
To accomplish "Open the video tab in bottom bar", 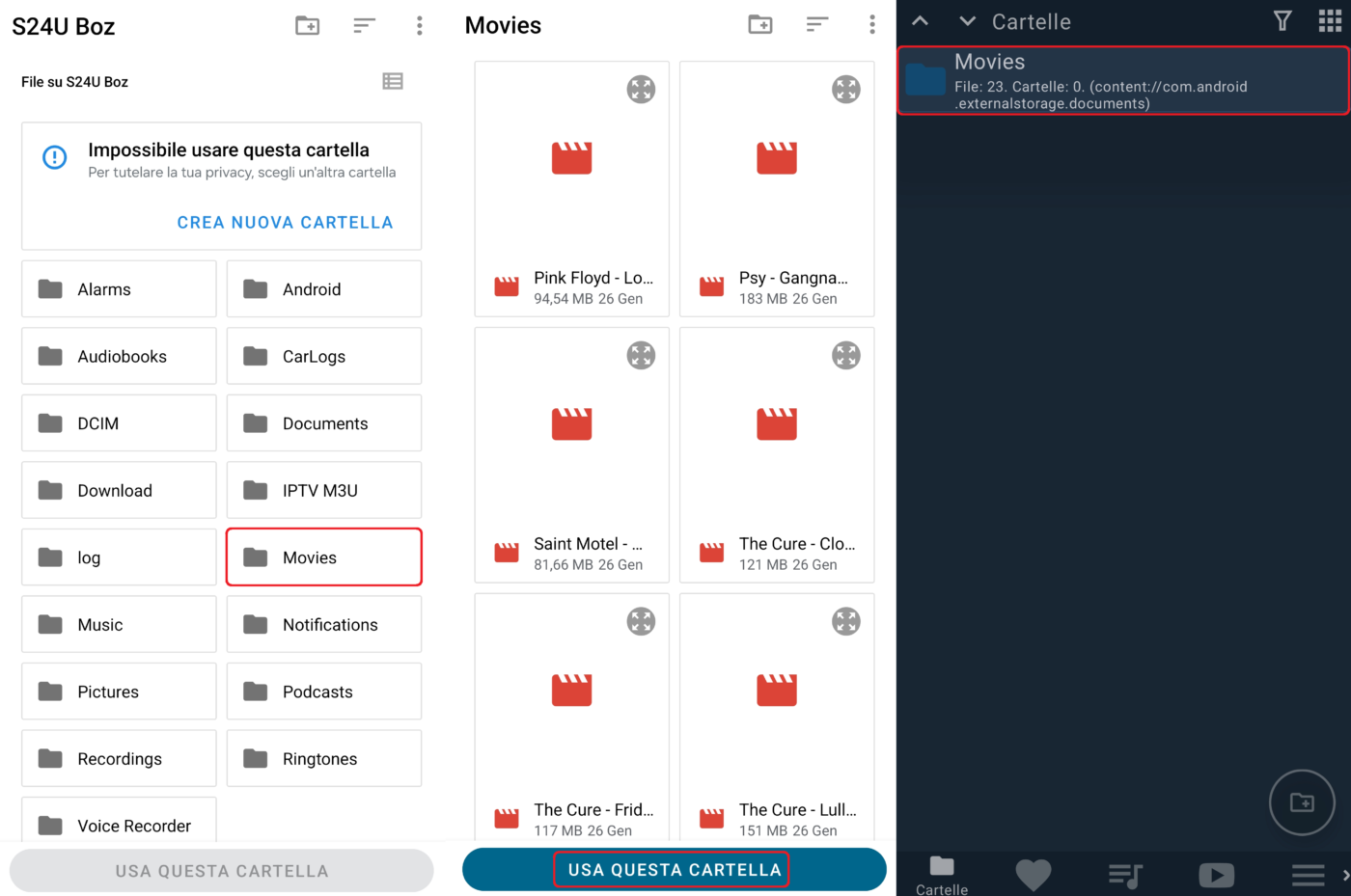I will coord(1217,875).
